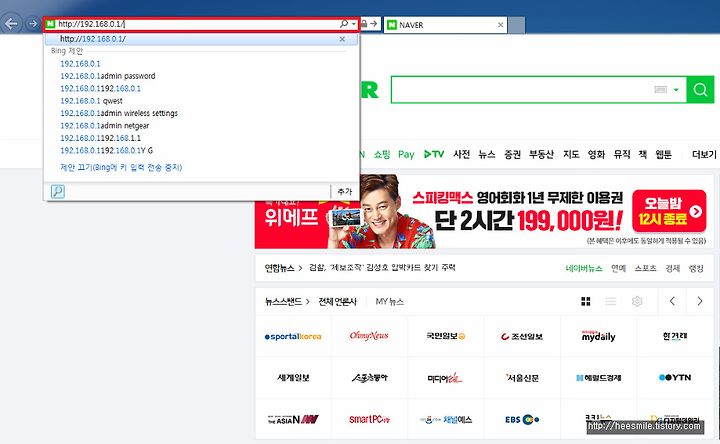Open the 부동산 menu item
The image size is (720, 444).
click(x=541, y=154)
